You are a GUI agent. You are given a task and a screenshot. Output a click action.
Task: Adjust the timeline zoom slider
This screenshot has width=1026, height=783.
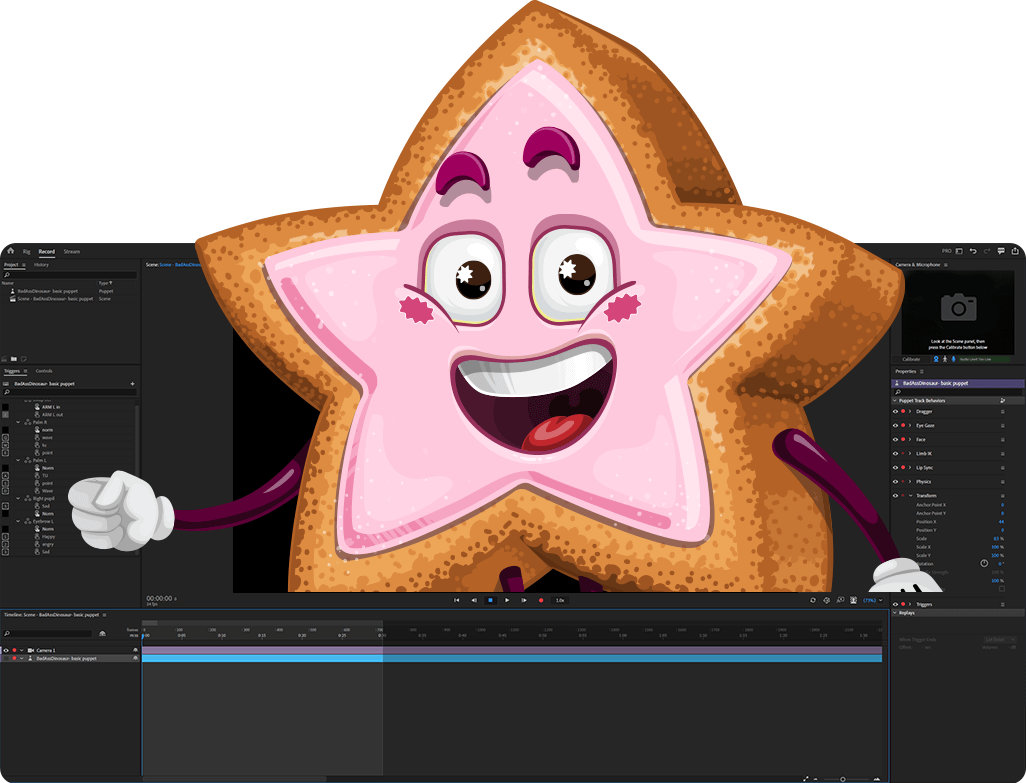click(x=842, y=778)
